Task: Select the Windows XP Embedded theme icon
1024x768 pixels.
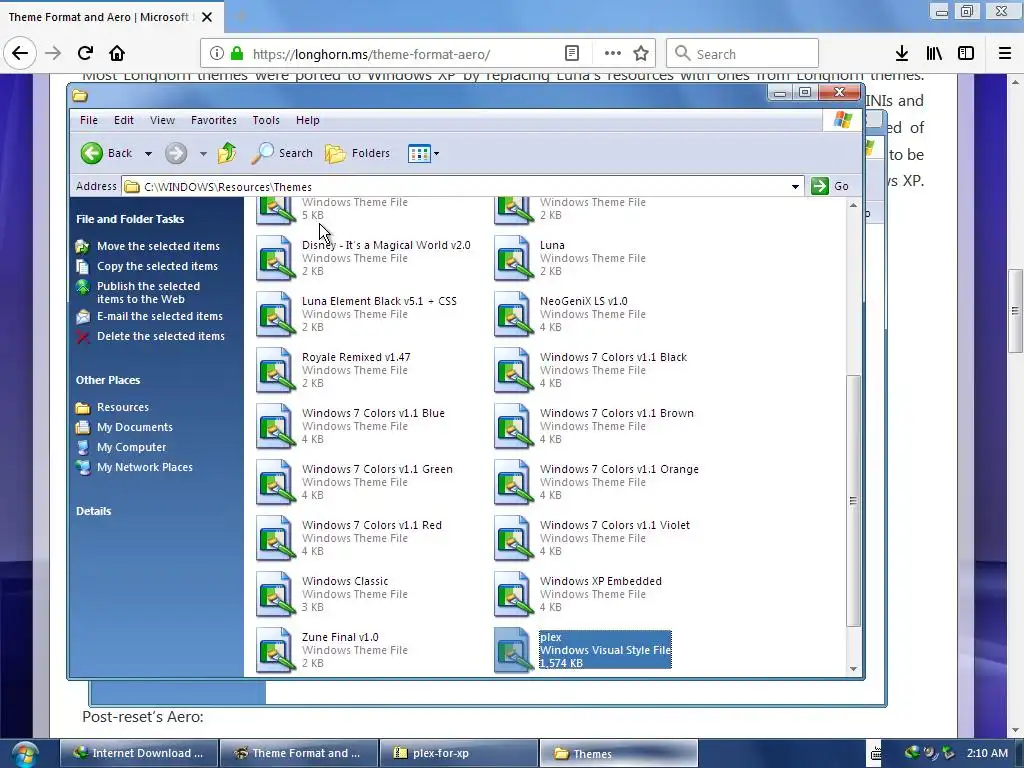Action: (x=513, y=596)
